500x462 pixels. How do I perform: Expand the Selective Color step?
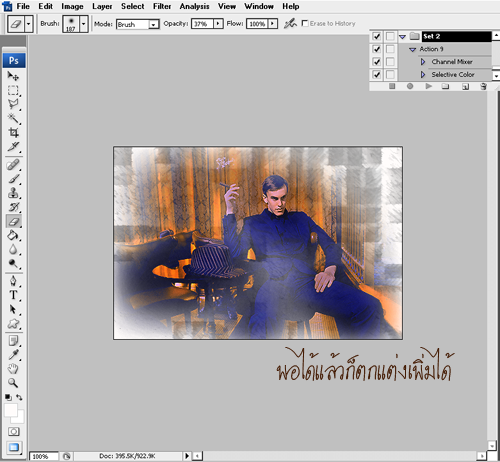coord(423,74)
